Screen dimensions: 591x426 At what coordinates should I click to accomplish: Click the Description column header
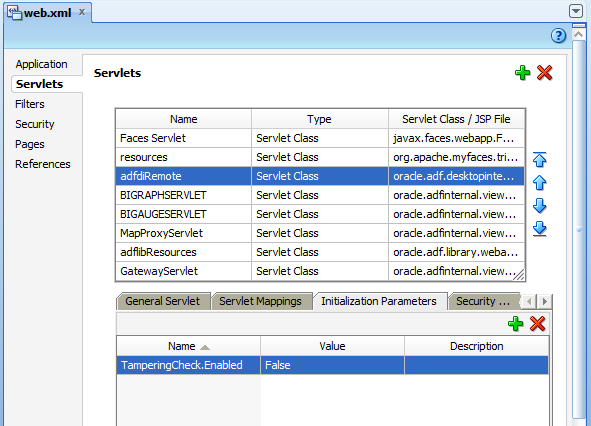tap(476, 346)
